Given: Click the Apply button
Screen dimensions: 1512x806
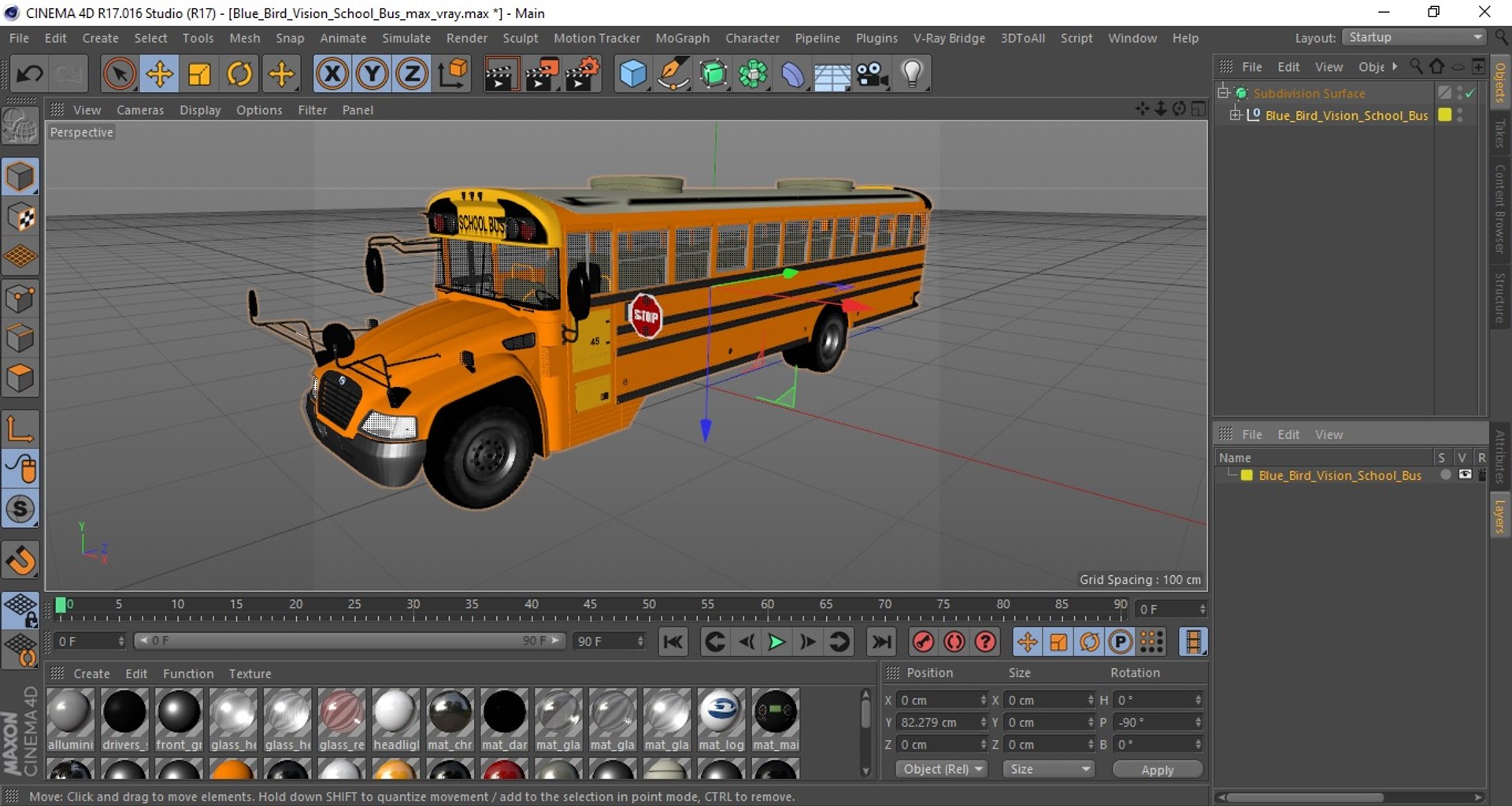Looking at the screenshot, I should click(1157, 770).
